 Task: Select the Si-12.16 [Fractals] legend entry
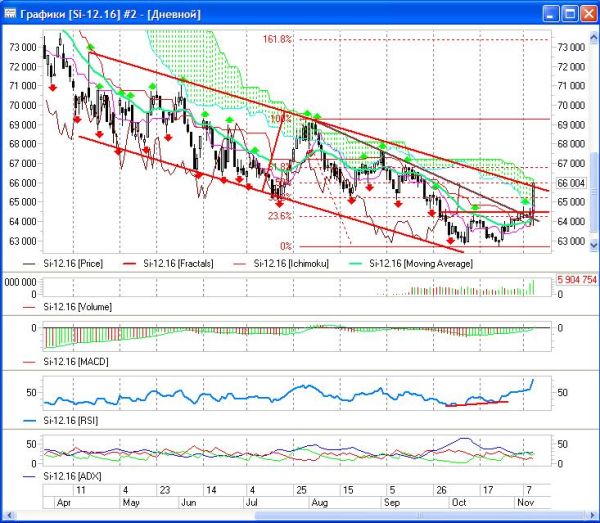[x=168, y=264]
